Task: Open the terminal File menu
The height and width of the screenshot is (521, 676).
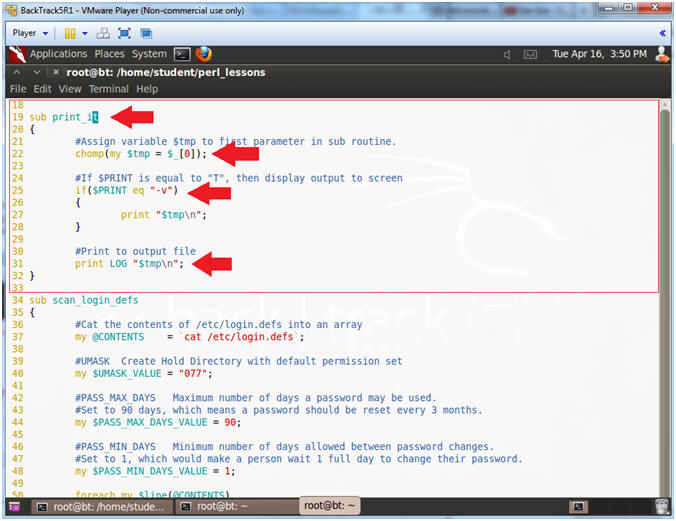Action: coord(18,89)
